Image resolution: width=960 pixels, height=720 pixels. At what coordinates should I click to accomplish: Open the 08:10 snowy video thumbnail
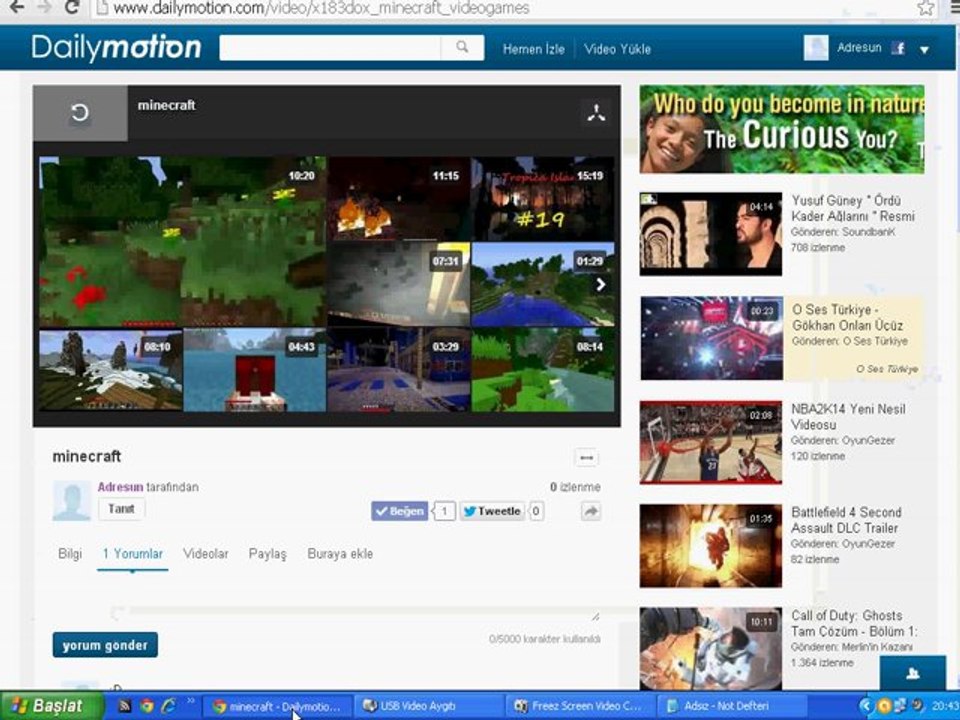tap(111, 370)
